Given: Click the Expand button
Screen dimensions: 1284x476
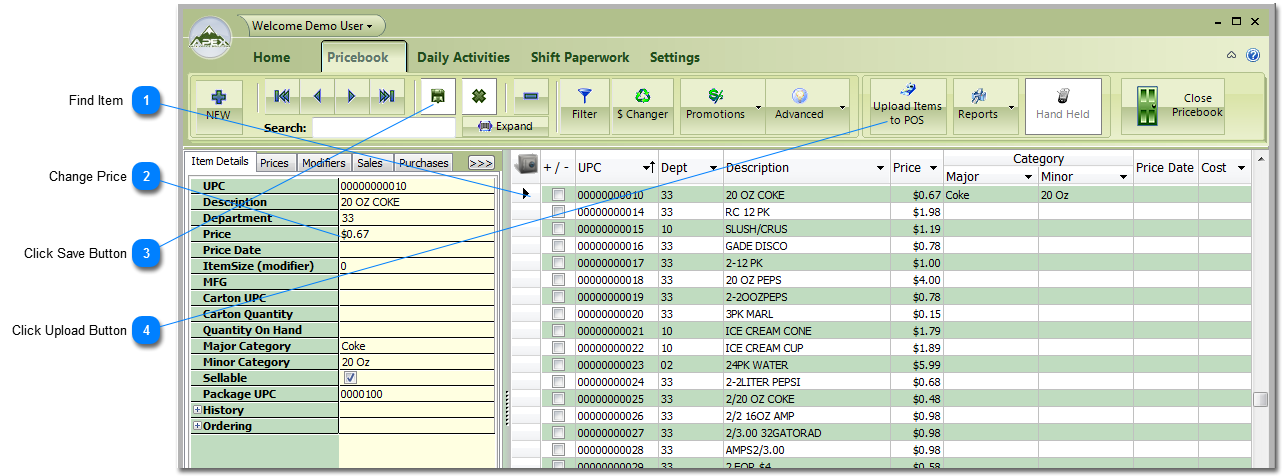Looking at the screenshot, I should [x=505, y=126].
